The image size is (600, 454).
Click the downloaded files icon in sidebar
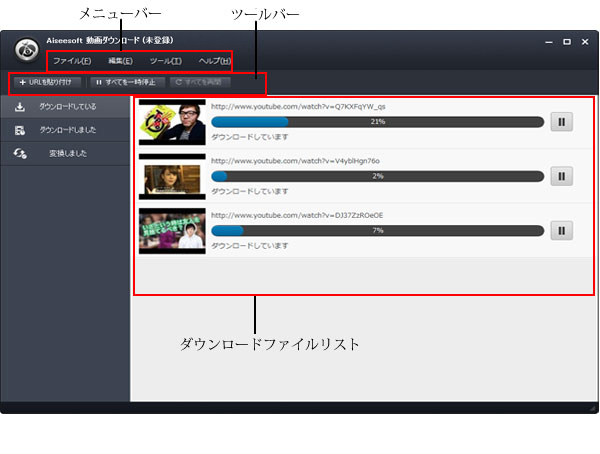20,130
